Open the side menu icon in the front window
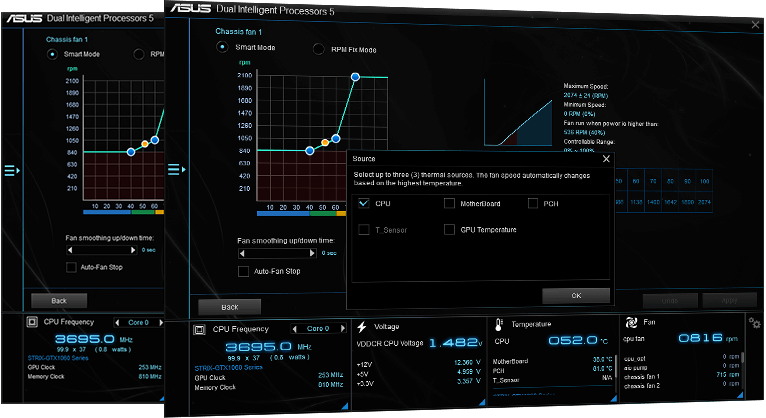 (x=176, y=169)
